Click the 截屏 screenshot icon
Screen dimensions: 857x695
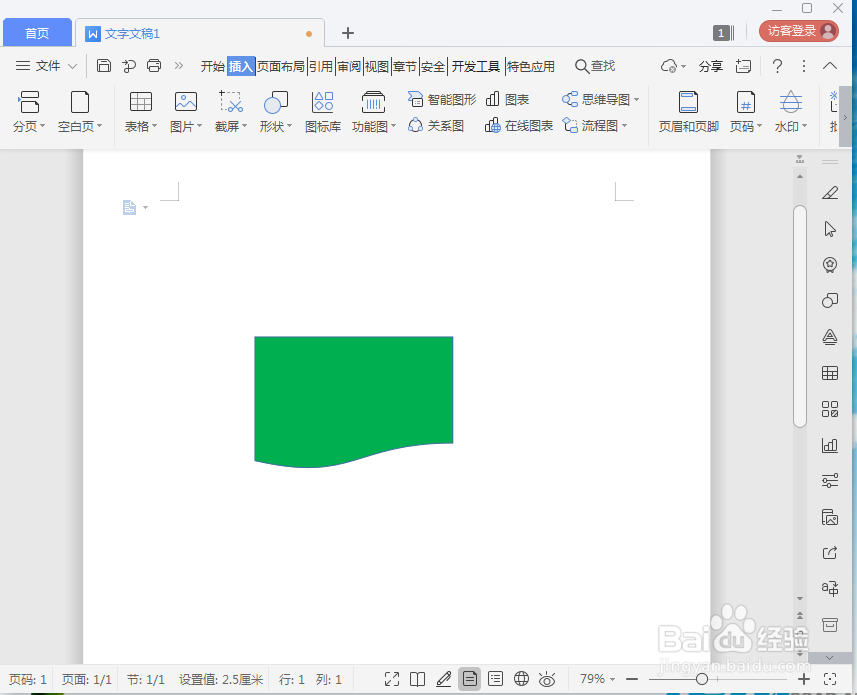tap(231, 102)
